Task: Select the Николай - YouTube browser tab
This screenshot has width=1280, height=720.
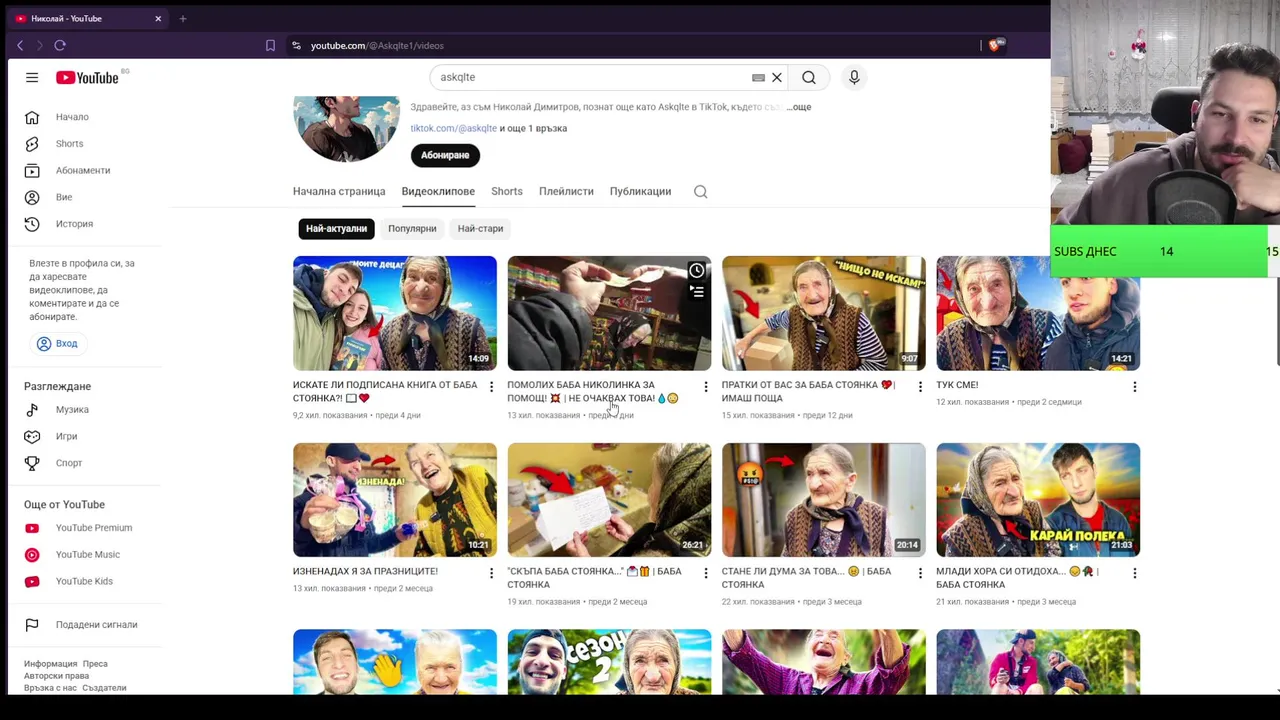Action: [88, 18]
